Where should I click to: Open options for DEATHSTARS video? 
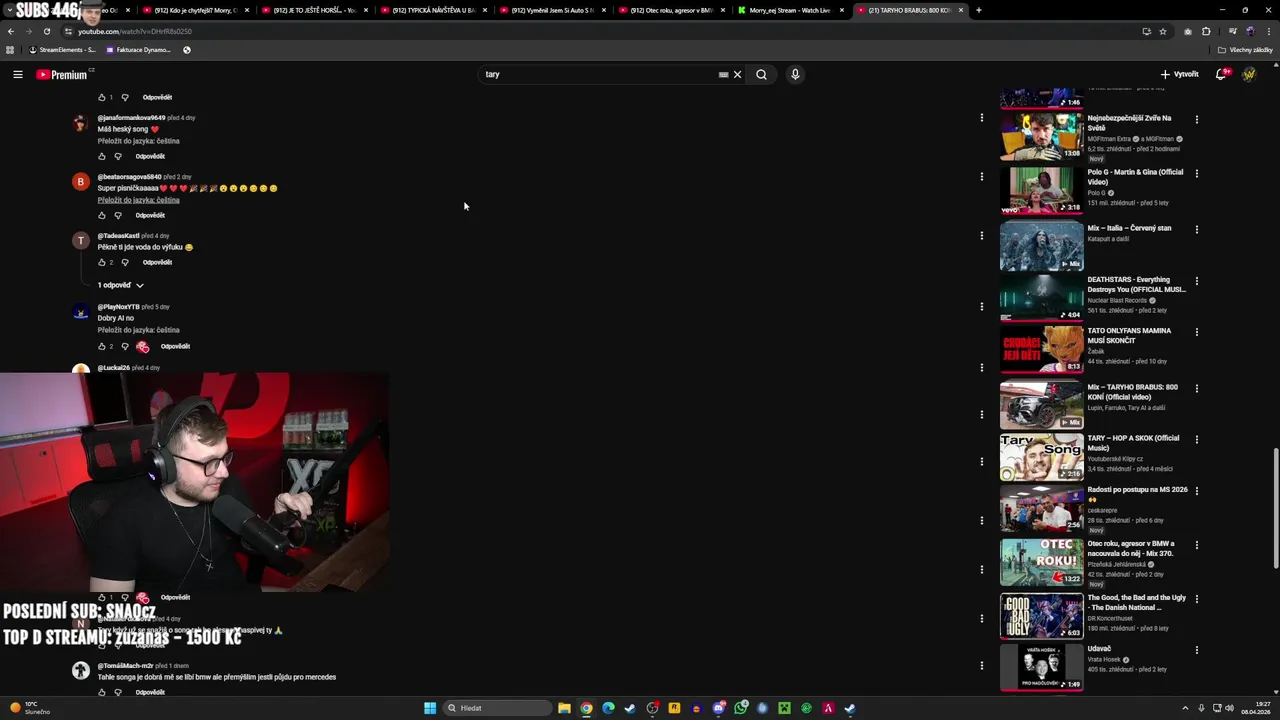coord(1196,282)
